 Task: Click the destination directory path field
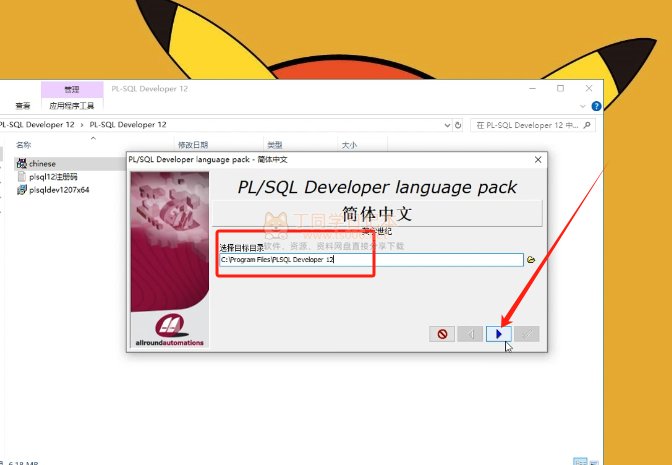point(371,260)
